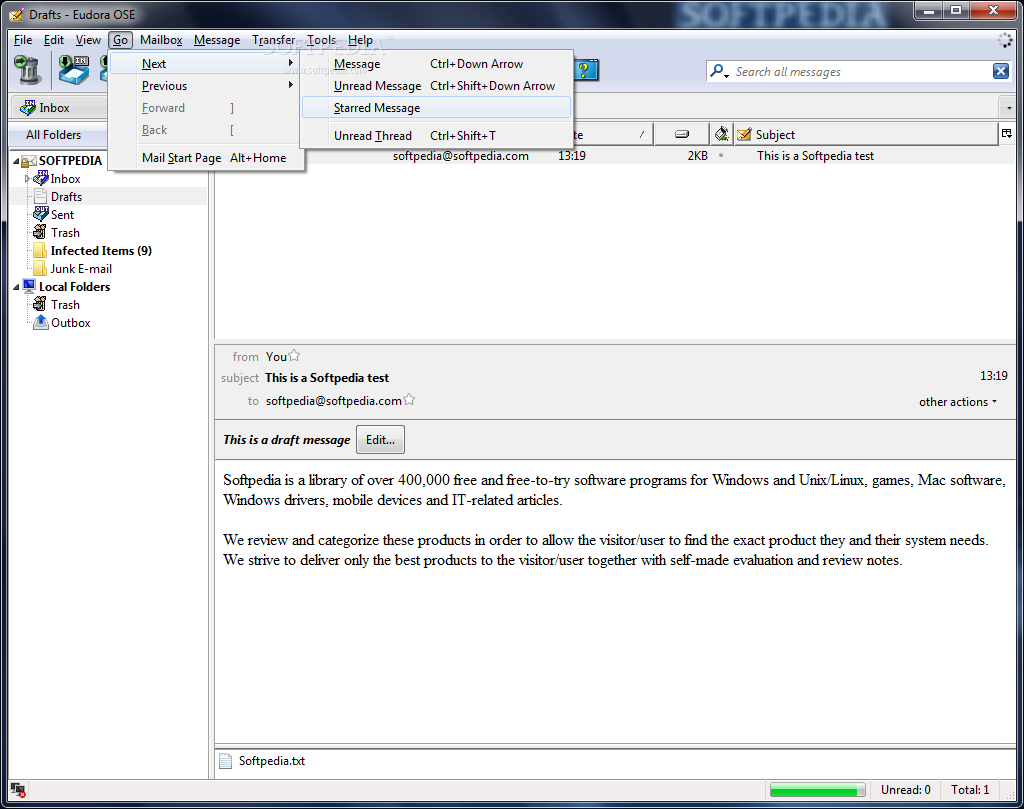
Task: Click the size column header icon
Action: pos(682,135)
